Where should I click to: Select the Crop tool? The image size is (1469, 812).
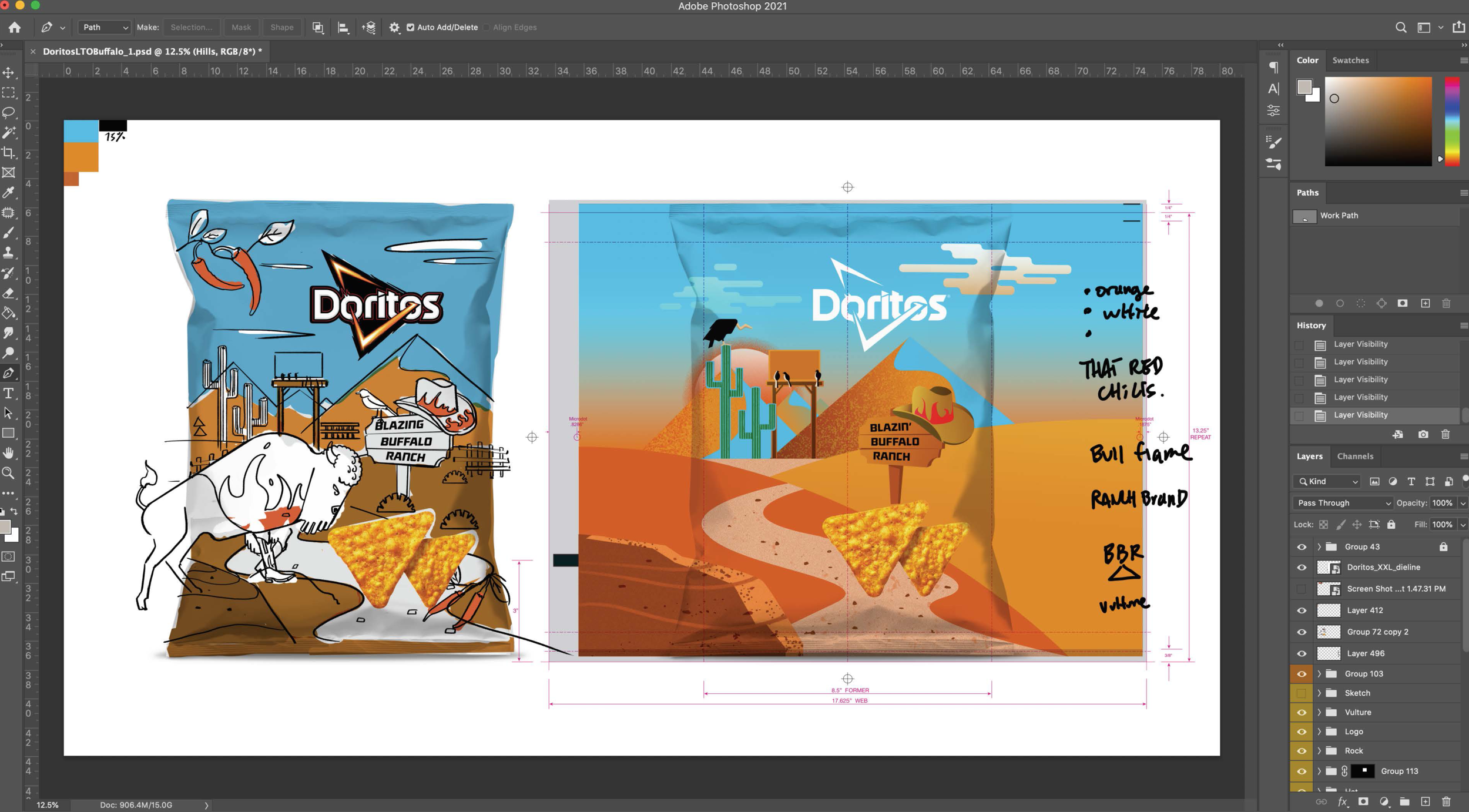click(x=9, y=153)
